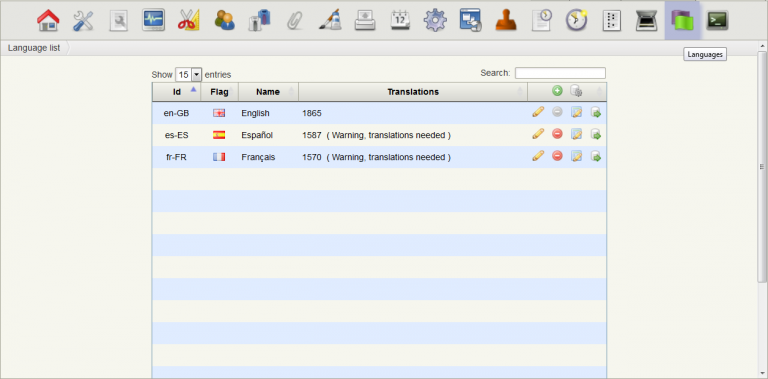Open the translations editor for English row

(576, 113)
